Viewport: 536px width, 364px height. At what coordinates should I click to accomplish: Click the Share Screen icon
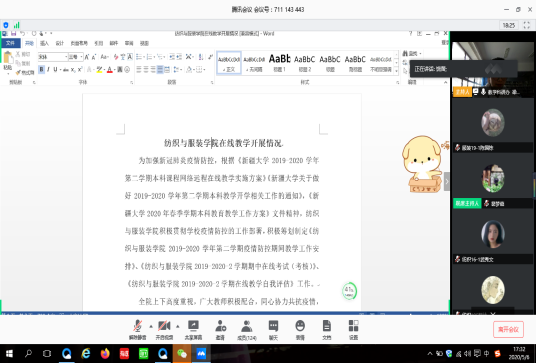(193, 330)
